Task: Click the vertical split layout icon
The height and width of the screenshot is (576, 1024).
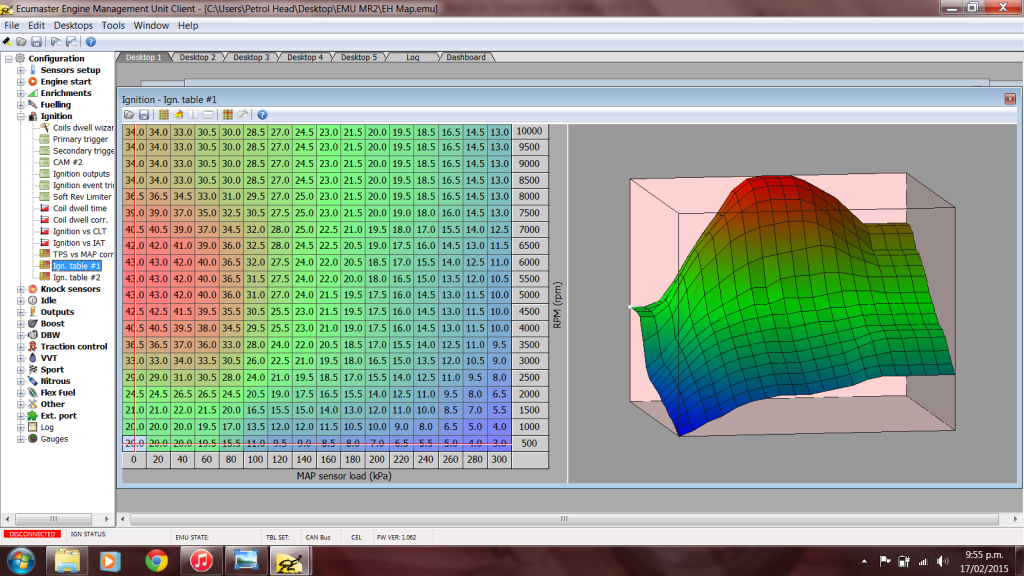Action: [193, 115]
